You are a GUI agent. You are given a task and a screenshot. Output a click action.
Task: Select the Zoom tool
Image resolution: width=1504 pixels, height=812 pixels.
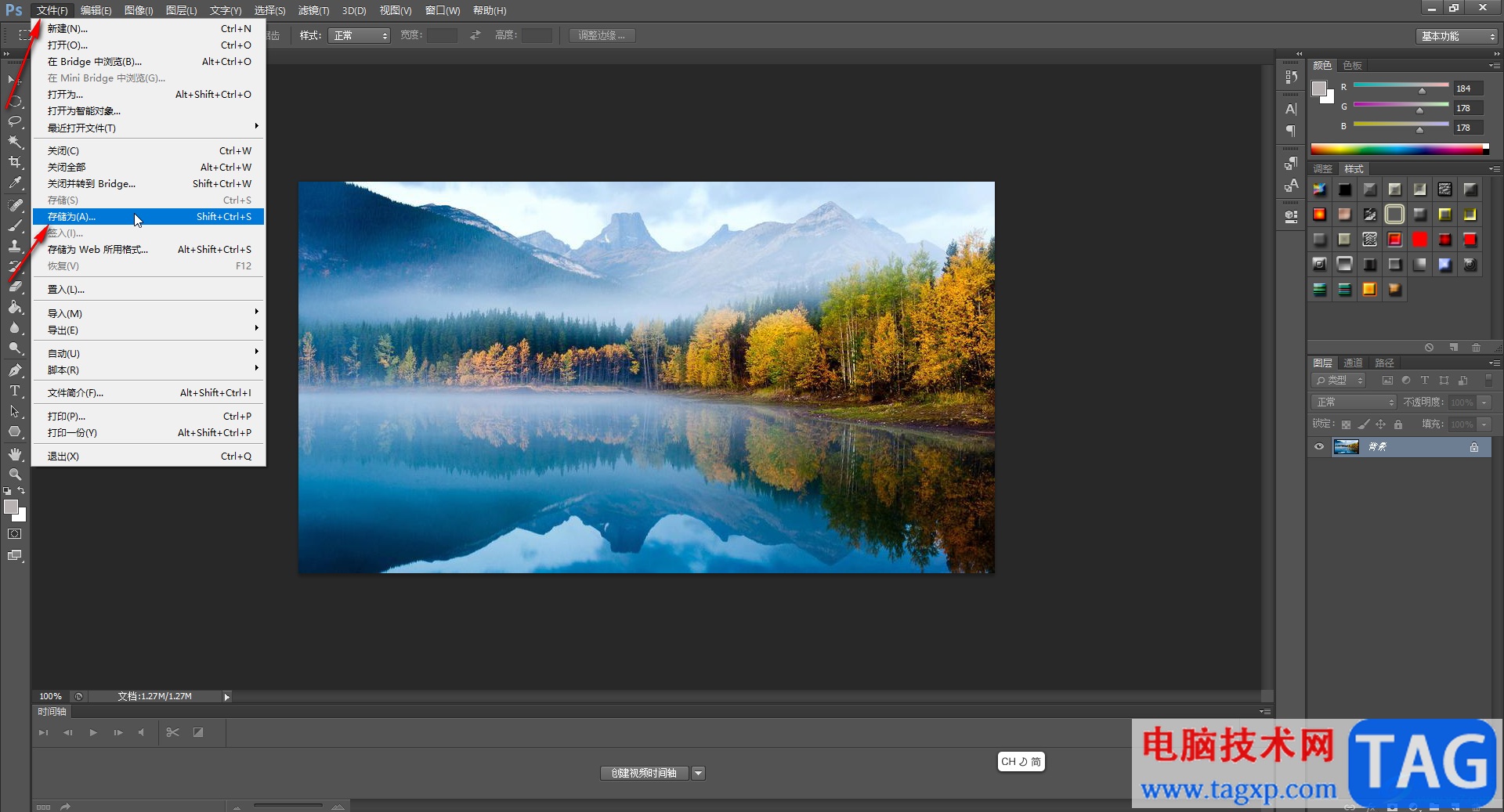pyautogui.click(x=15, y=475)
